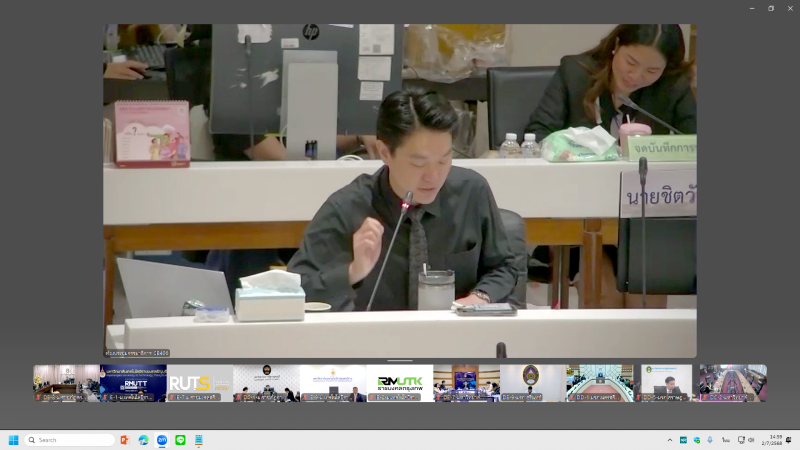
Task: Click the taskbar Search box
Action: click(x=70, y=440)
